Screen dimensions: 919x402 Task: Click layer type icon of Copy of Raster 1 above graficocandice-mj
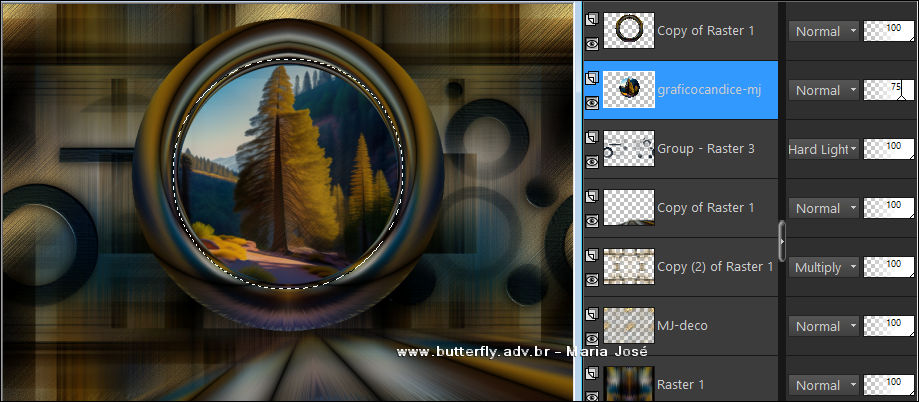tap(592, 19)
